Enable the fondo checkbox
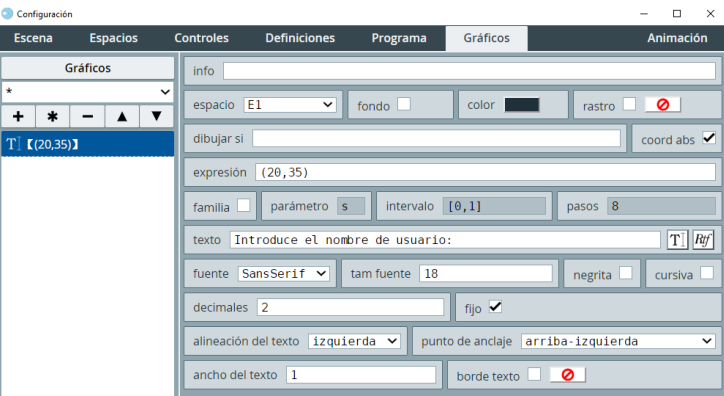 coord(404,104)
